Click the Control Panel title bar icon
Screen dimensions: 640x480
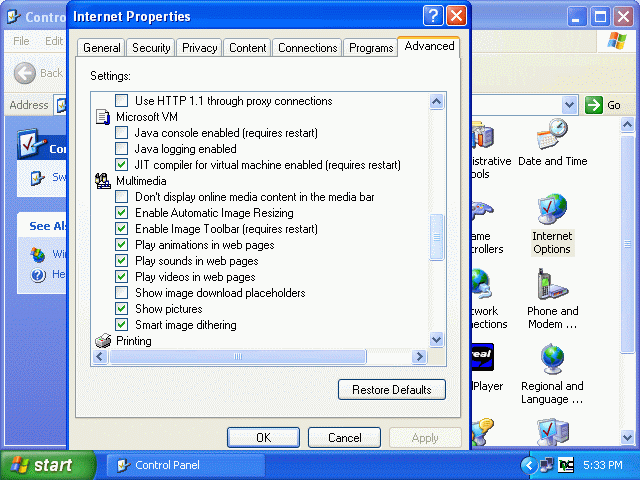tap(14, 16)
